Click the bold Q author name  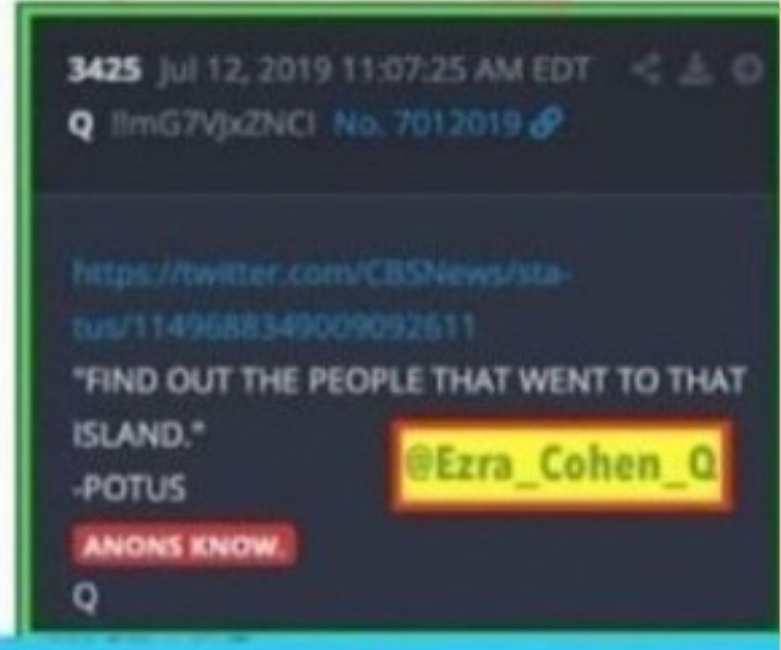[80, 124]
